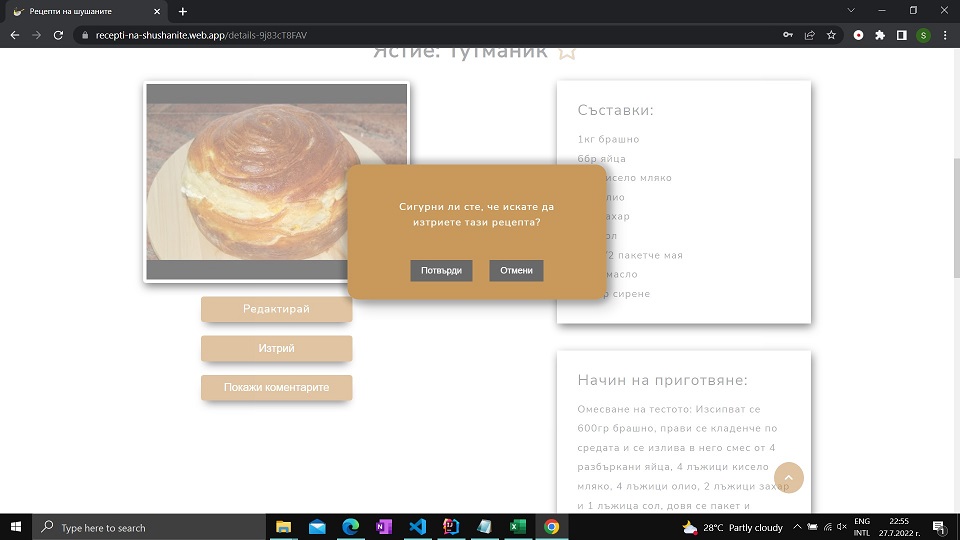Open File Explorer from taskbar
The image size is (960, 540).
283,527
